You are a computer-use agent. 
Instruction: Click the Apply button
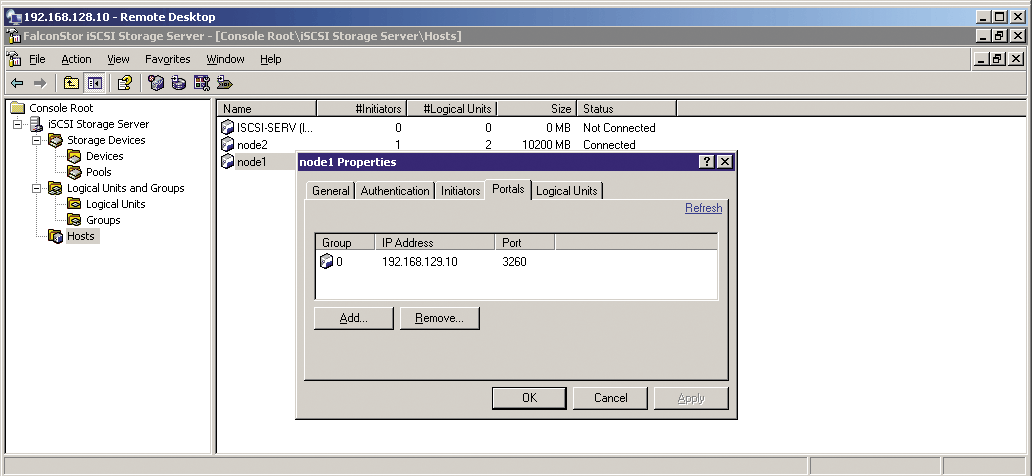pyautogui.click(x=691, y=398)
